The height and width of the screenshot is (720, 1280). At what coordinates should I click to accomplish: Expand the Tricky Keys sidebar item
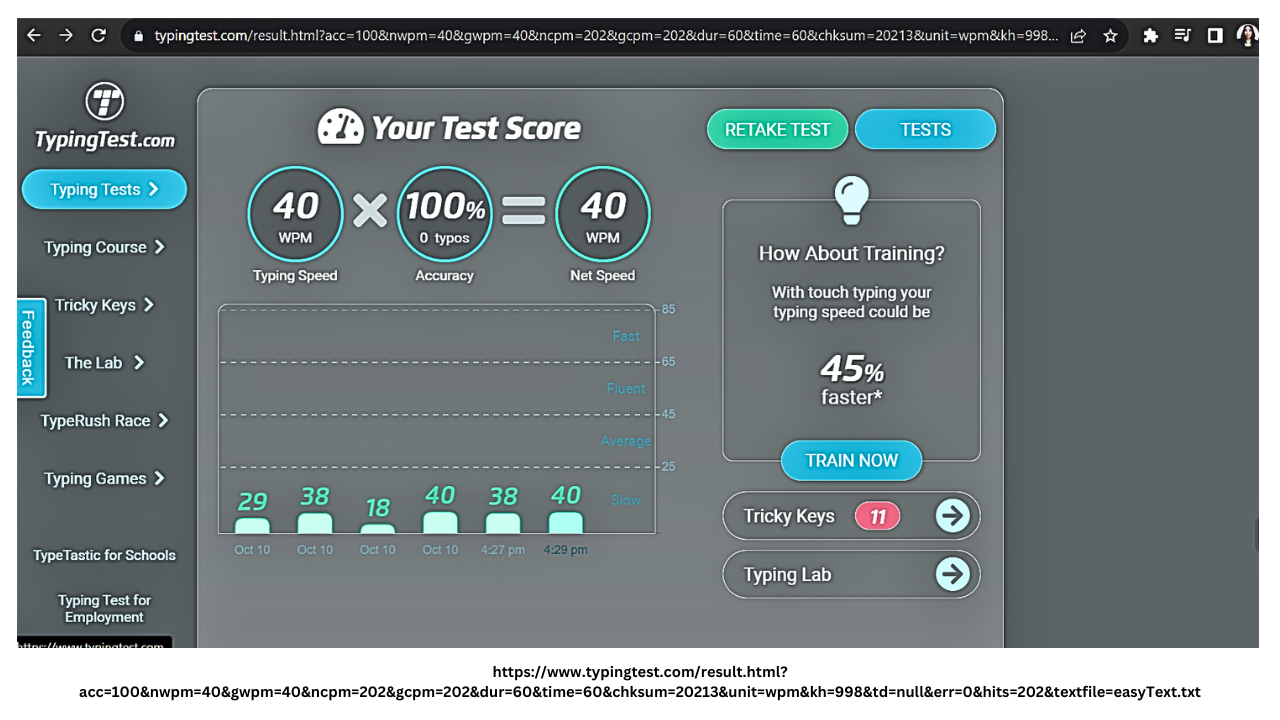click(104, 305)
